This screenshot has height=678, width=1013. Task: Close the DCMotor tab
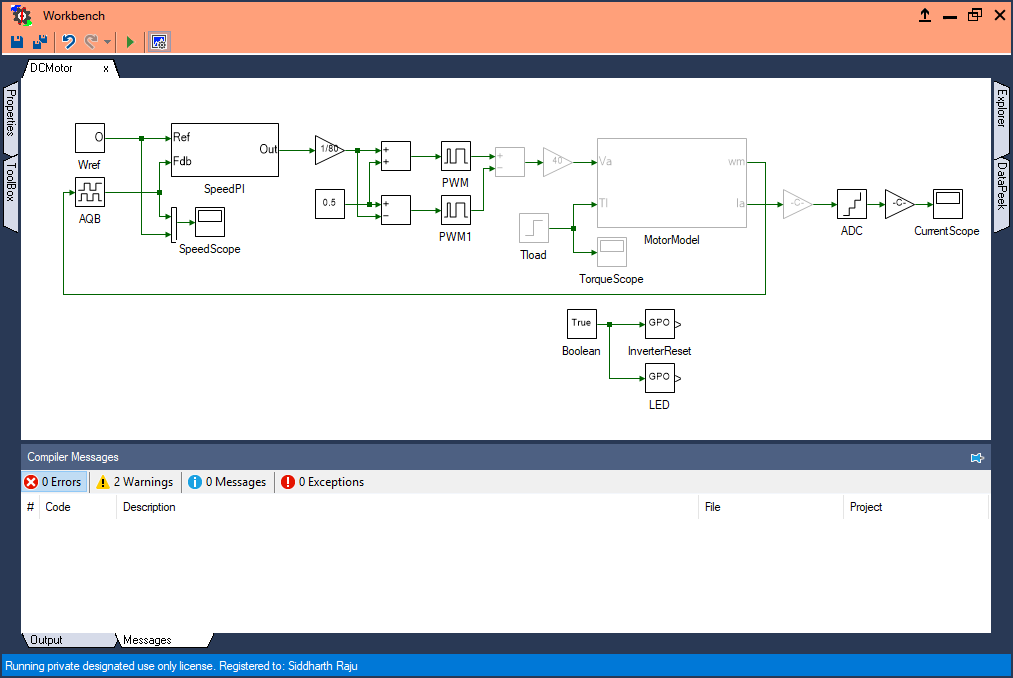[x=106, y=69]
